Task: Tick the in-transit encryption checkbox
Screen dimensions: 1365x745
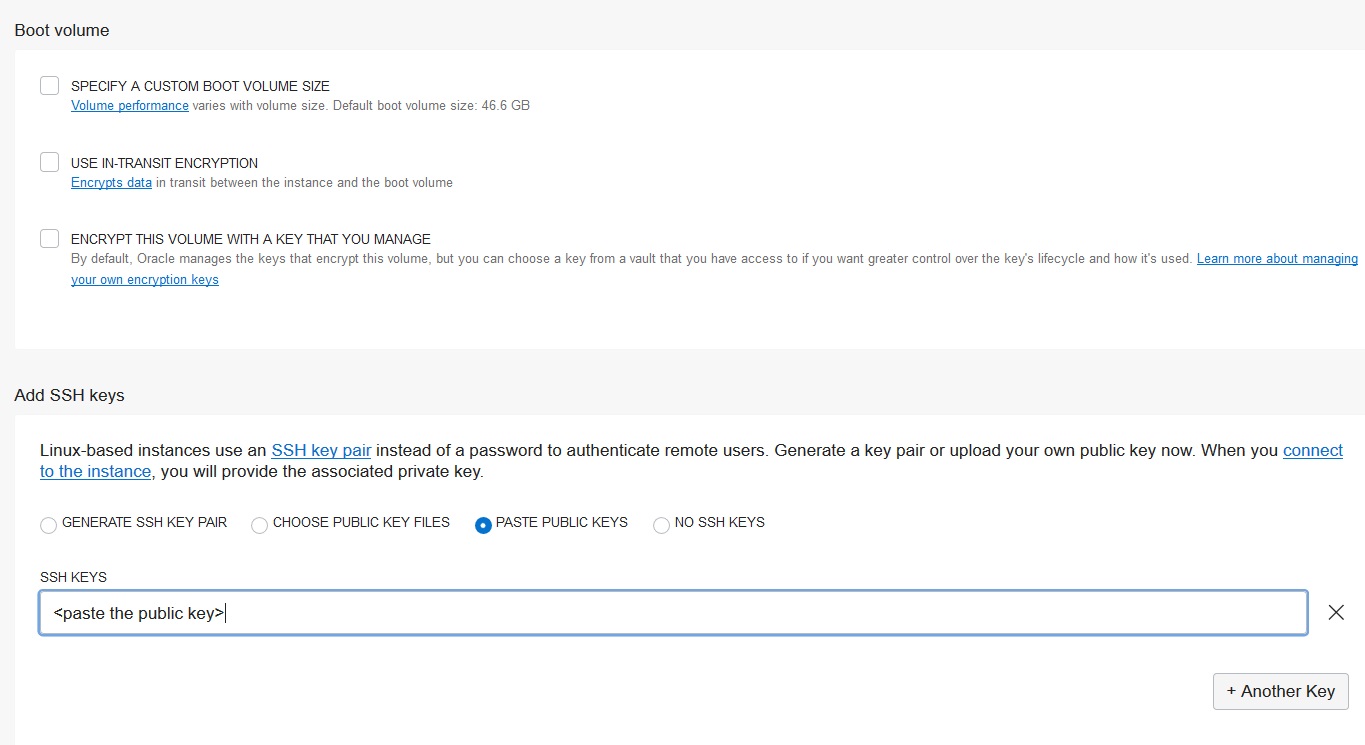Action: (49, 162)
